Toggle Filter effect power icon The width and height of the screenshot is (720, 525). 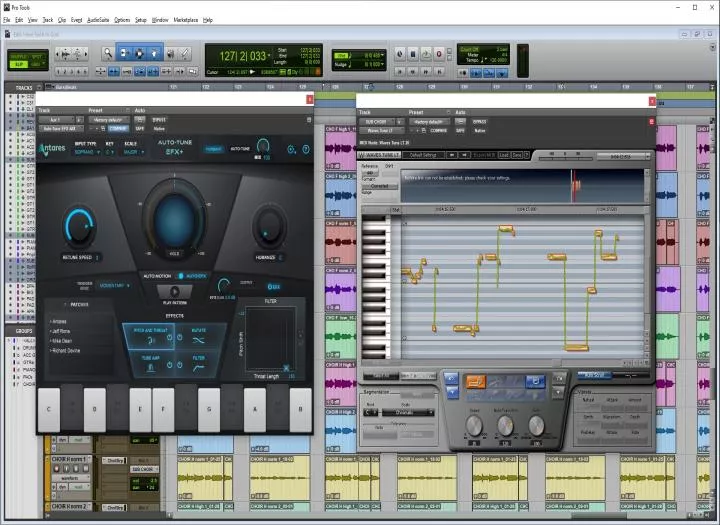coord(180,365)
